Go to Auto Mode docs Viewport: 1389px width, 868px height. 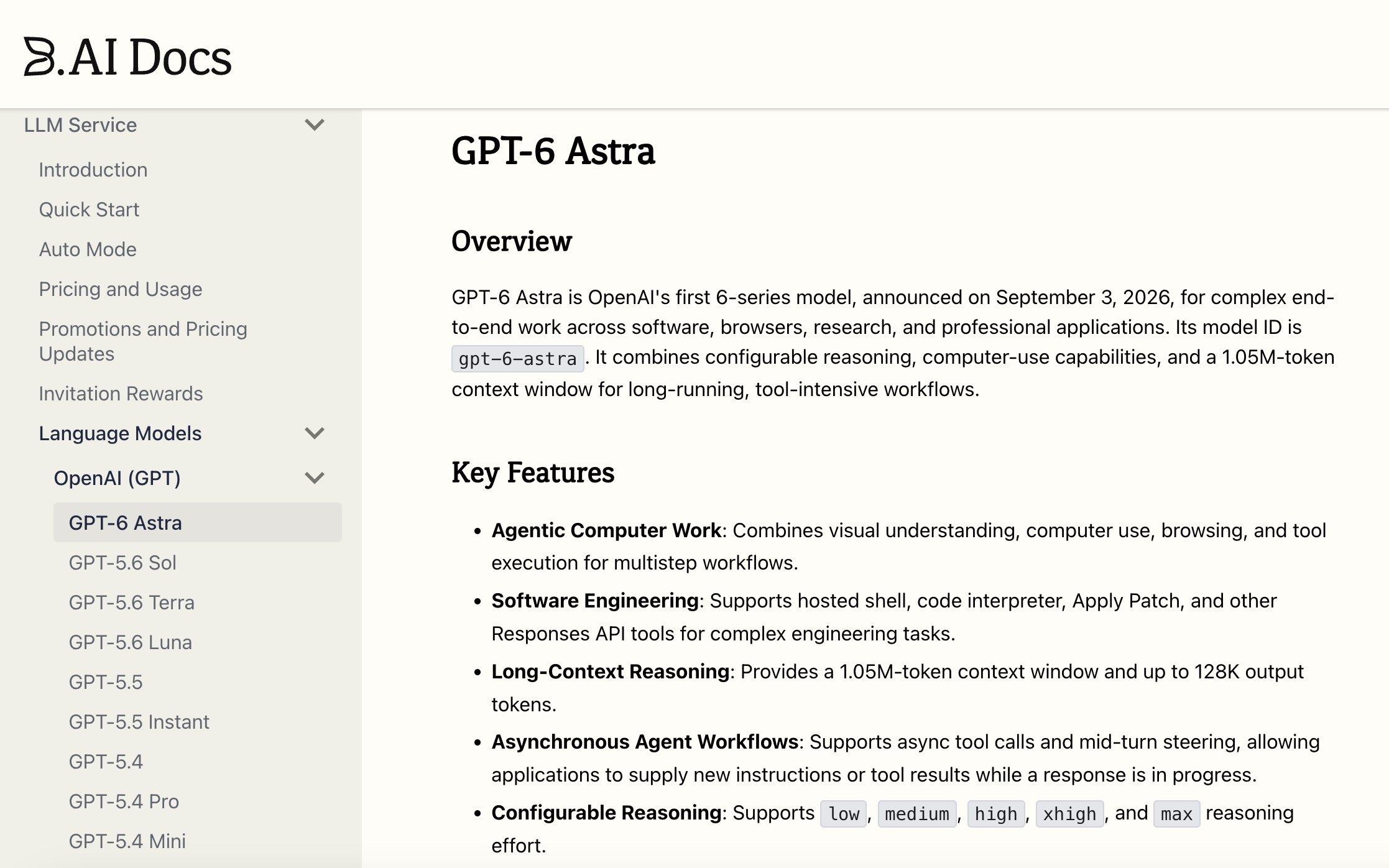pos(88,249)
